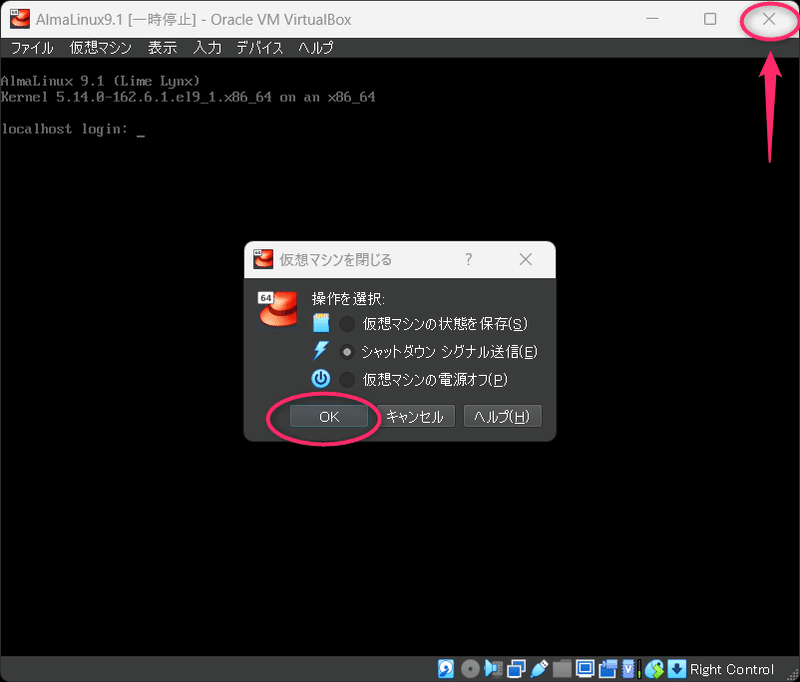
Task: Click the AlmaLinux 9.1 (Lime Lynx) text line
Action: tap(100, 81)
